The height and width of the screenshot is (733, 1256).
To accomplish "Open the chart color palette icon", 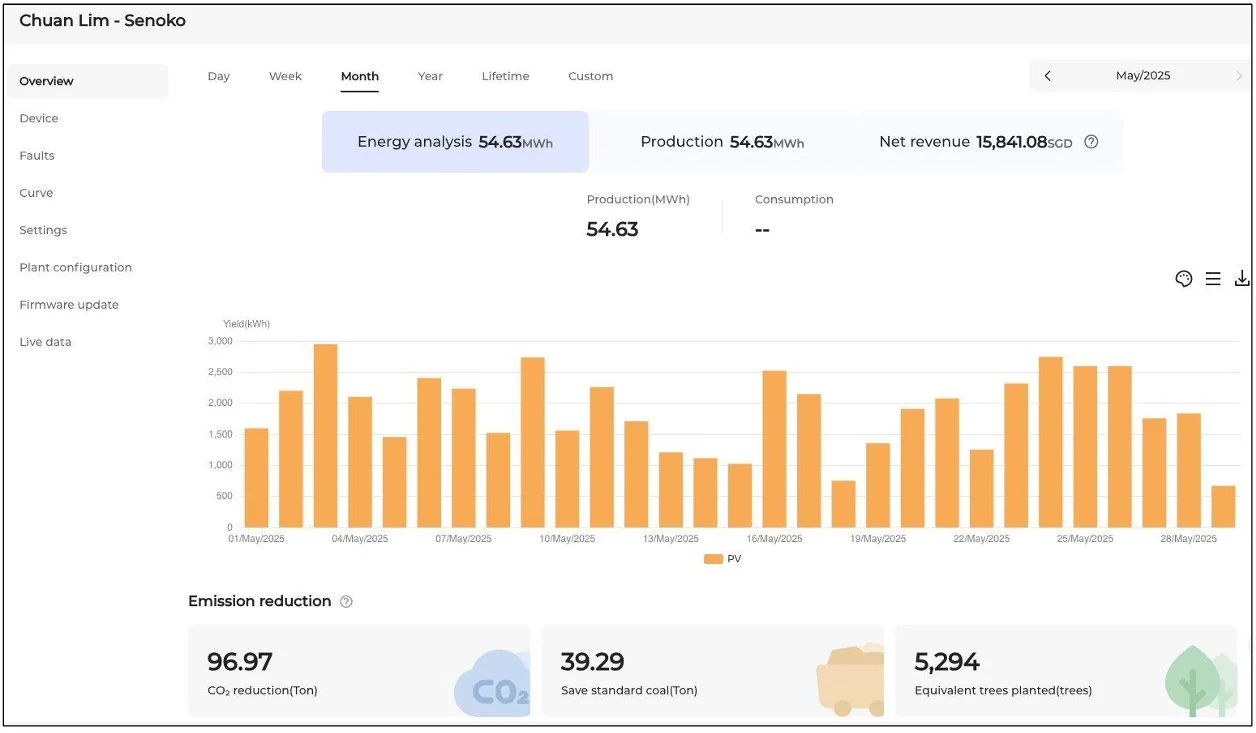I will (1184, 279).
